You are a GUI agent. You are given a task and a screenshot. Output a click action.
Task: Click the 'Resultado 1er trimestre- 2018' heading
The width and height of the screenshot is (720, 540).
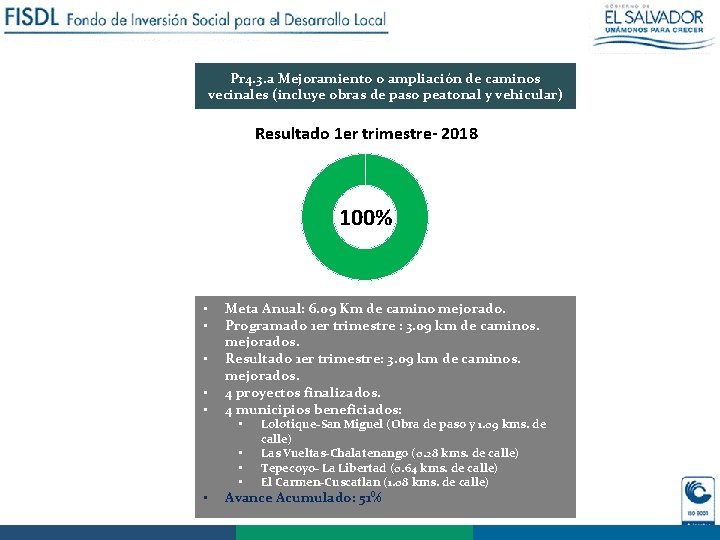[366, 134]
